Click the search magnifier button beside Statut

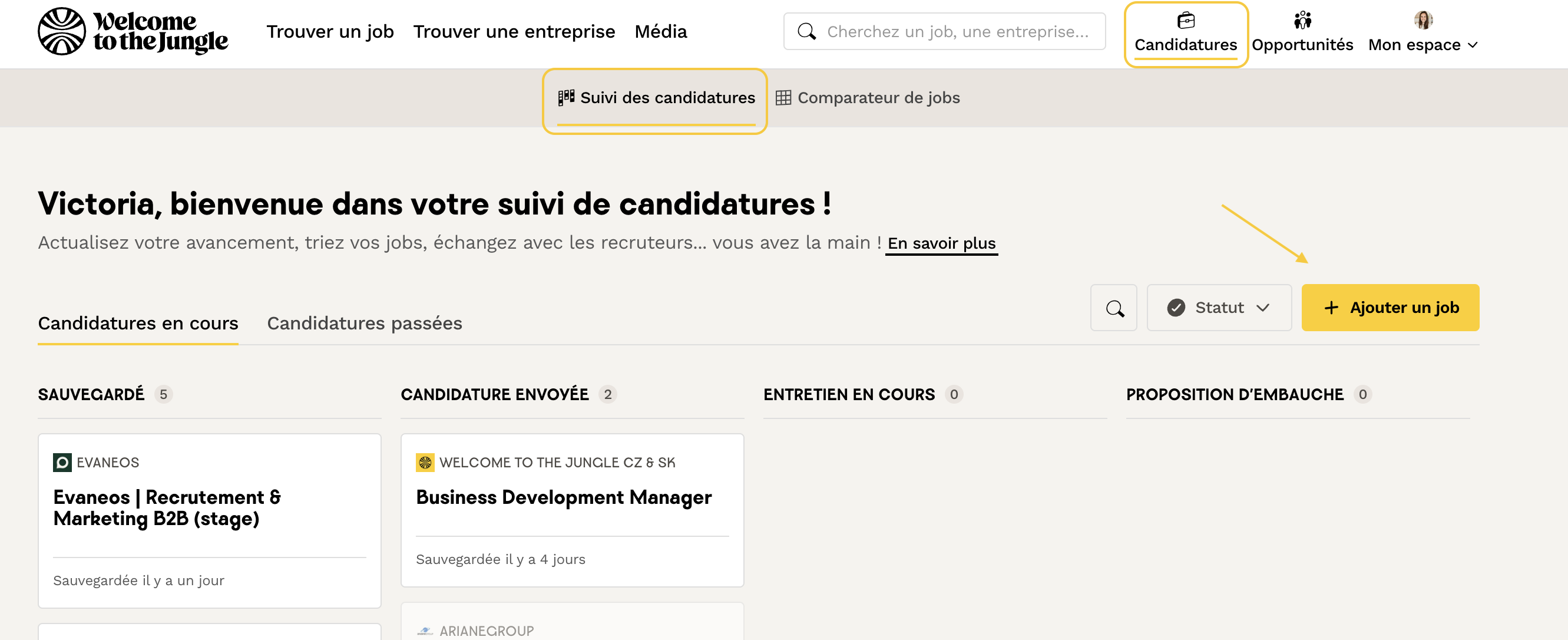(1113, 308)
